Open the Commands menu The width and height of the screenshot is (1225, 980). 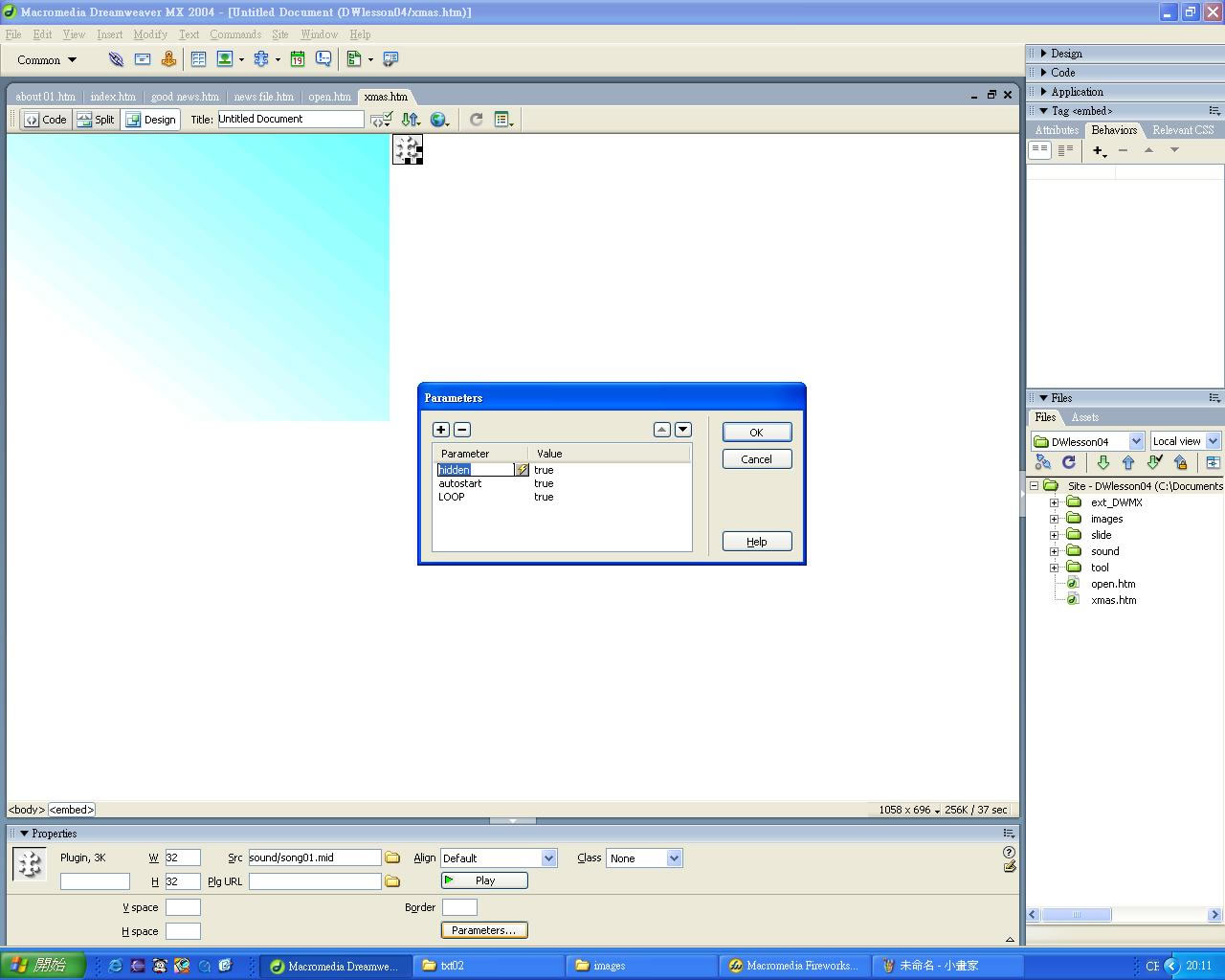(x=235, y=34)
